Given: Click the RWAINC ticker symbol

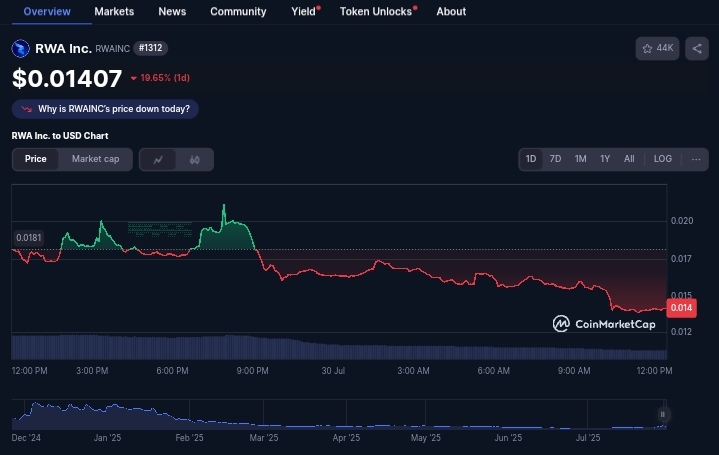Looking at the screenshot, I should (112, 49).
